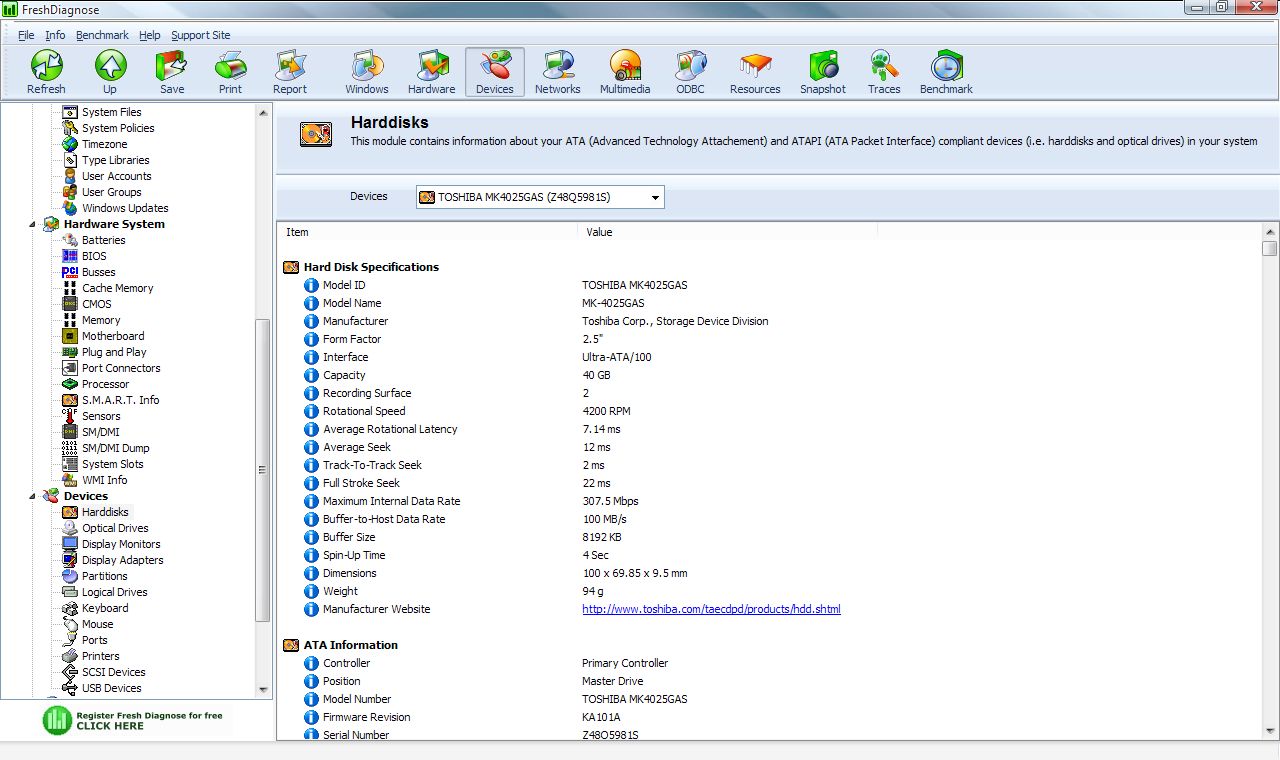Open the Support Site menu
The width and height of the screenshot is (1280, 760).
[200, 35]
